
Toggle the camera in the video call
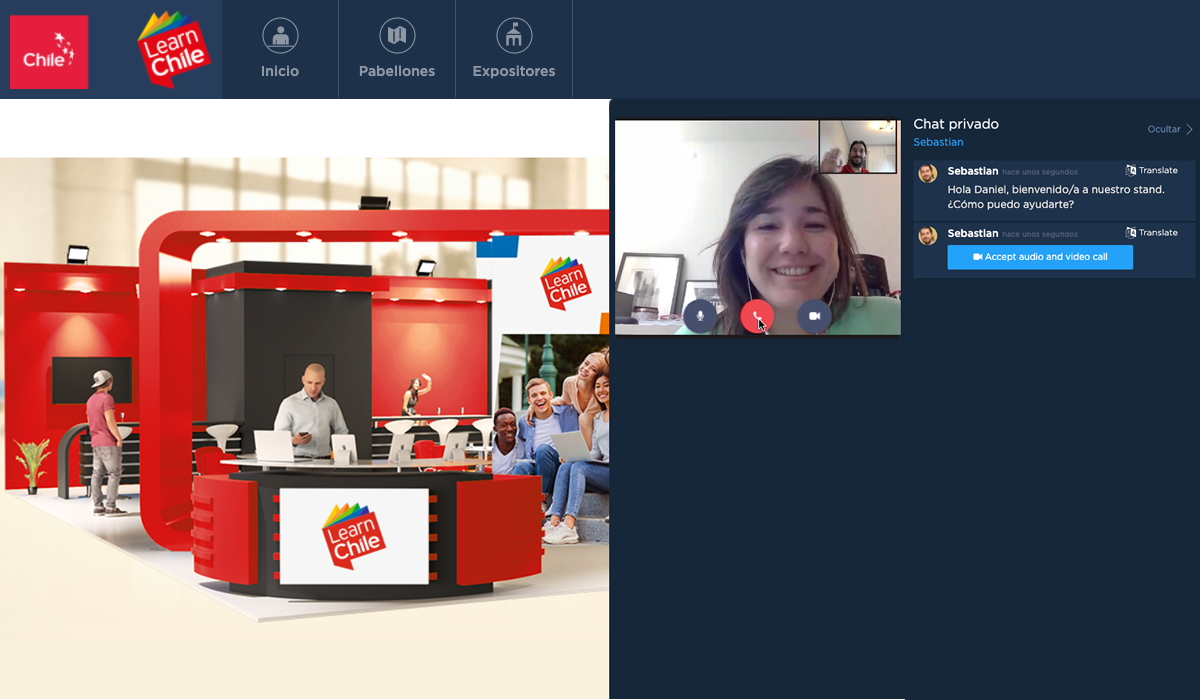pos(814,316)
